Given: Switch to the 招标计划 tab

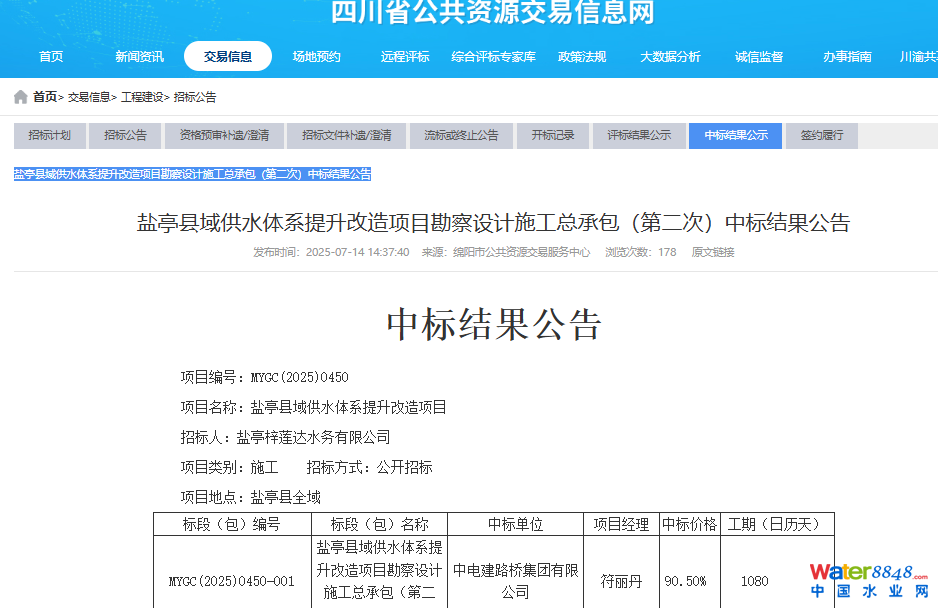Looking at the screenshot, I should (49, 136).
